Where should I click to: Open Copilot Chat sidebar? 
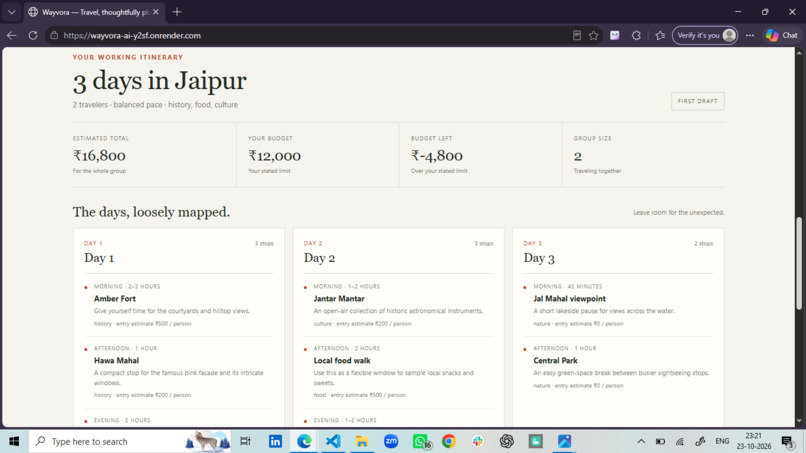[x=781, y=35]
